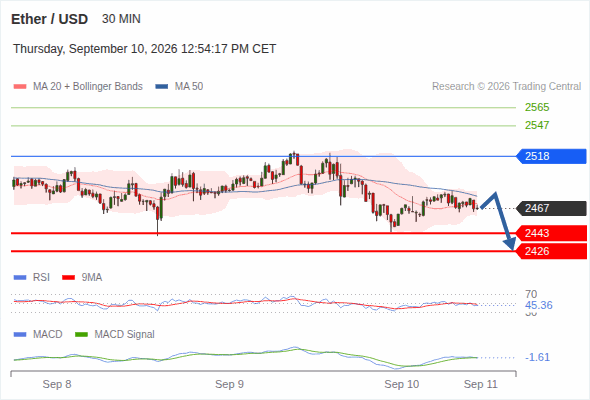
Task: Click the MA 50 legend label
Action: point(189,87)
